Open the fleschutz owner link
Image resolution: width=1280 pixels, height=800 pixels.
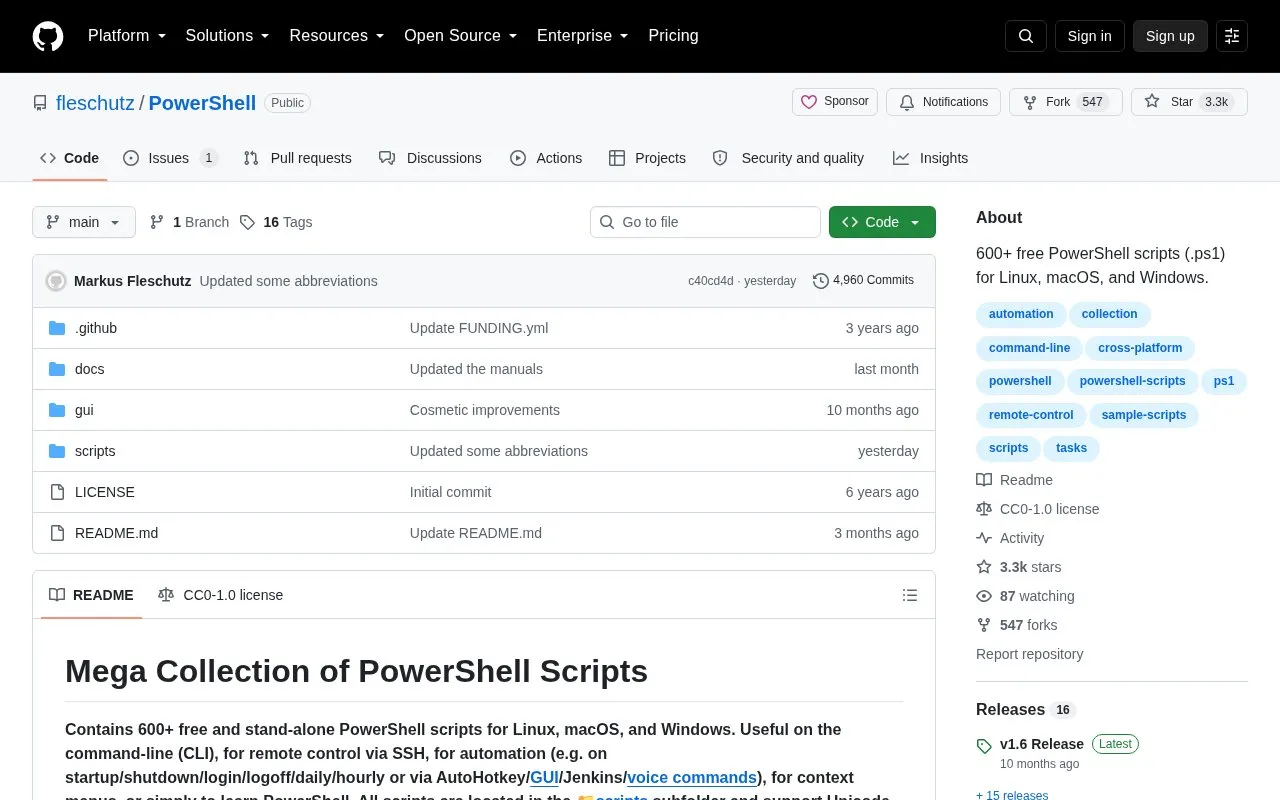[x=95, y=103]
